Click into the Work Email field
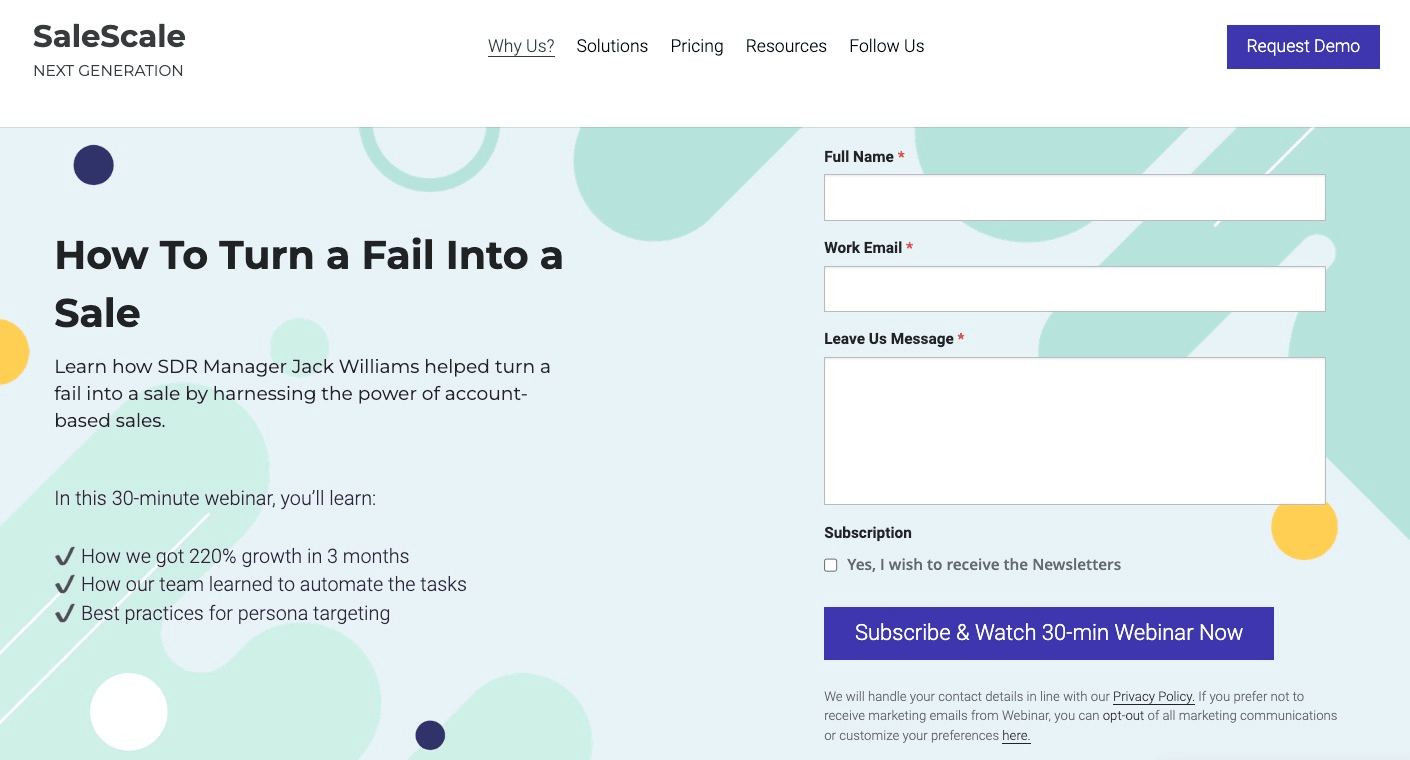 coord(1074,289)
